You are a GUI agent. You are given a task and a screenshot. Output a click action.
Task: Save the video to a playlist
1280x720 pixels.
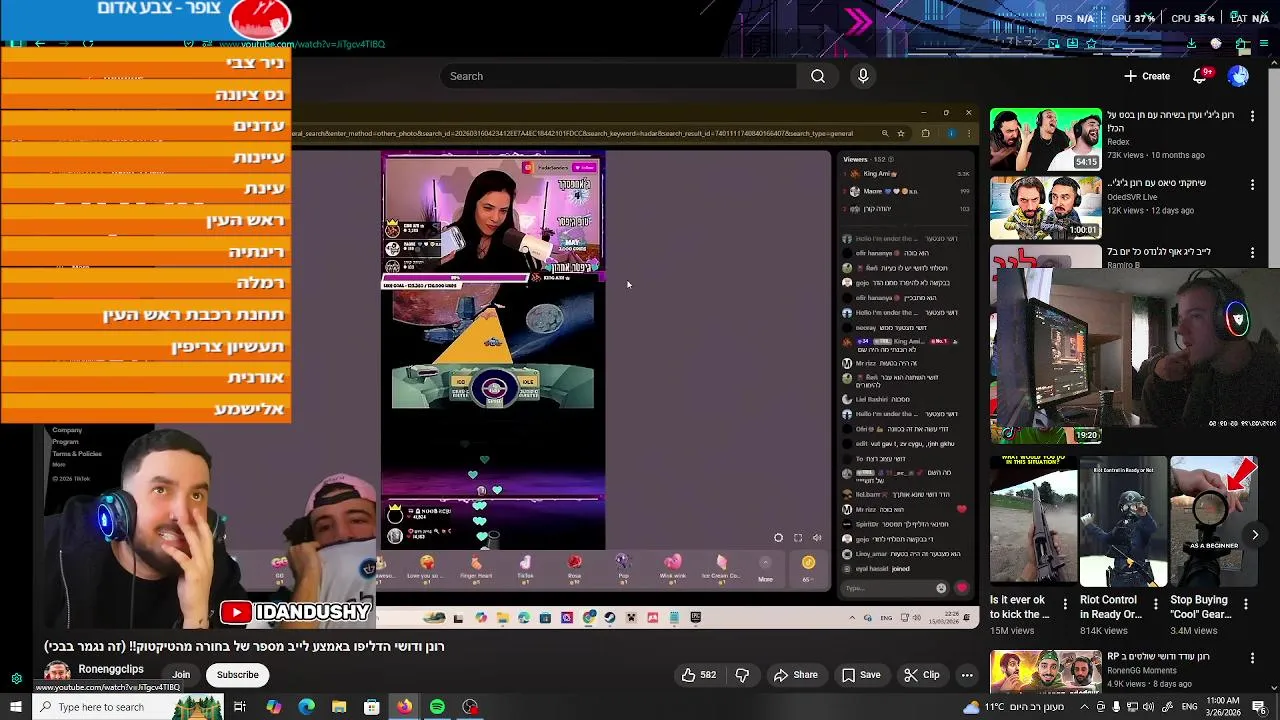(860, 675)
